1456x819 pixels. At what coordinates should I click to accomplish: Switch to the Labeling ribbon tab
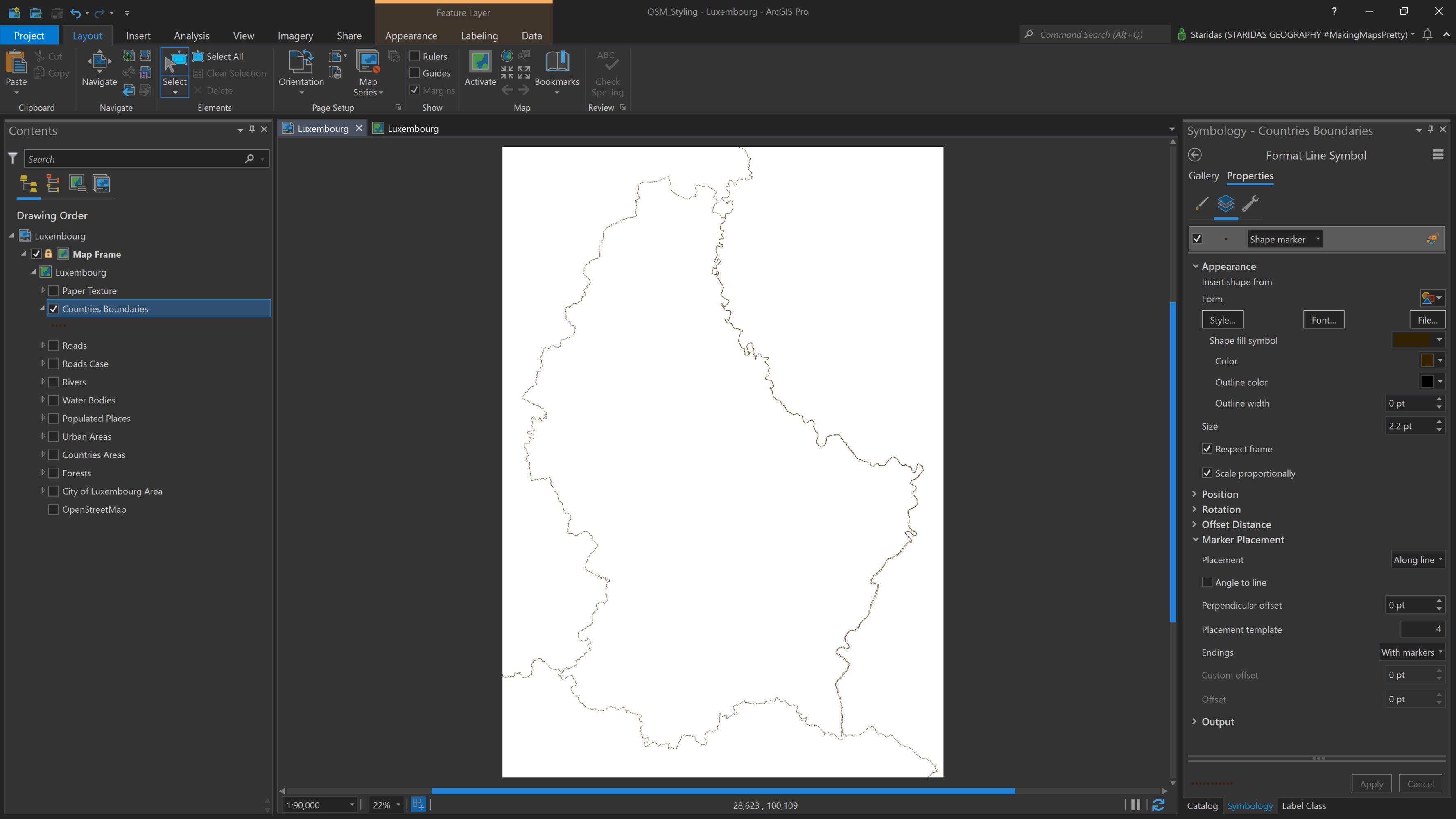tap(479, 35)
